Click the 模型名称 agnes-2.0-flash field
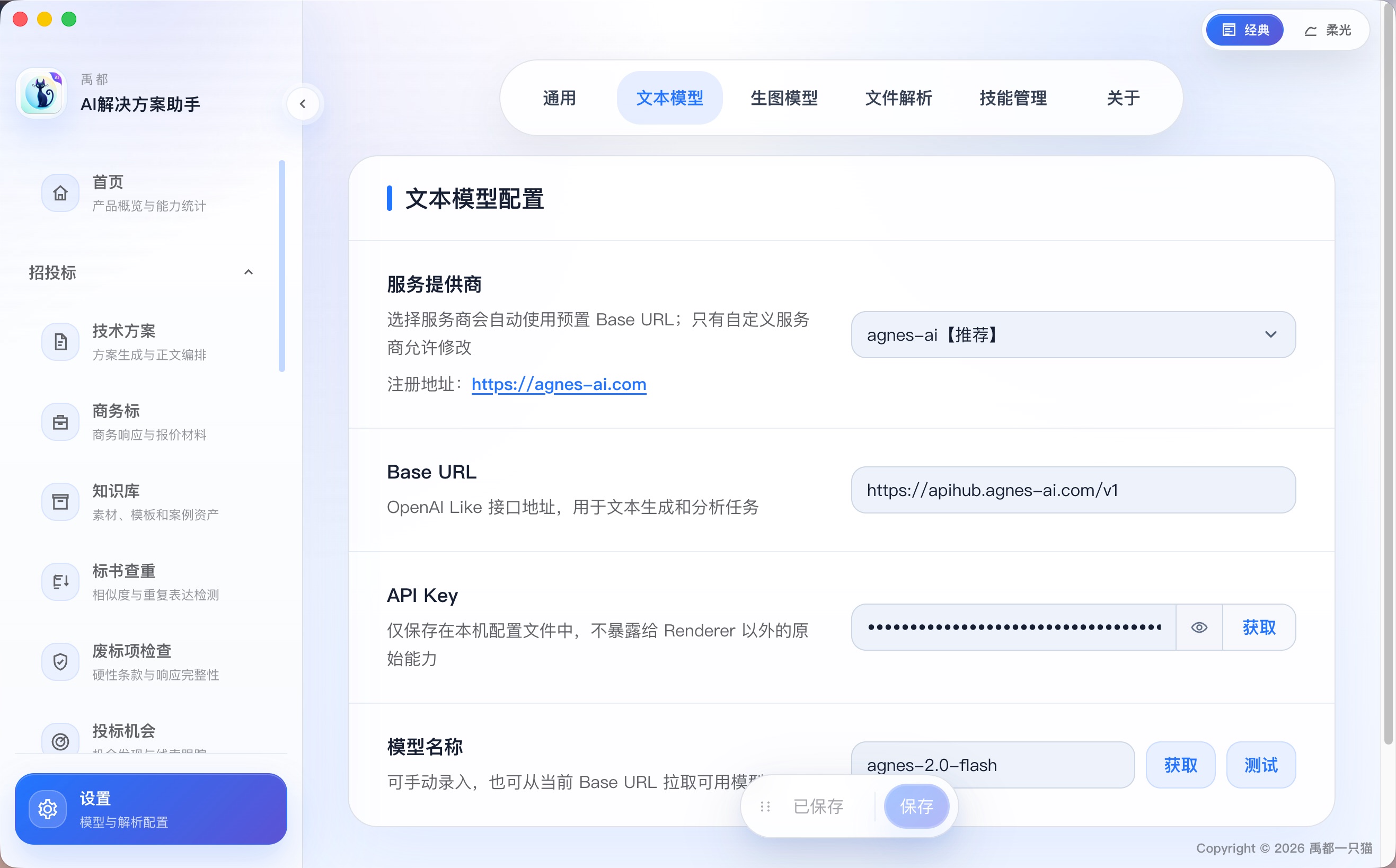 [993, 765]
